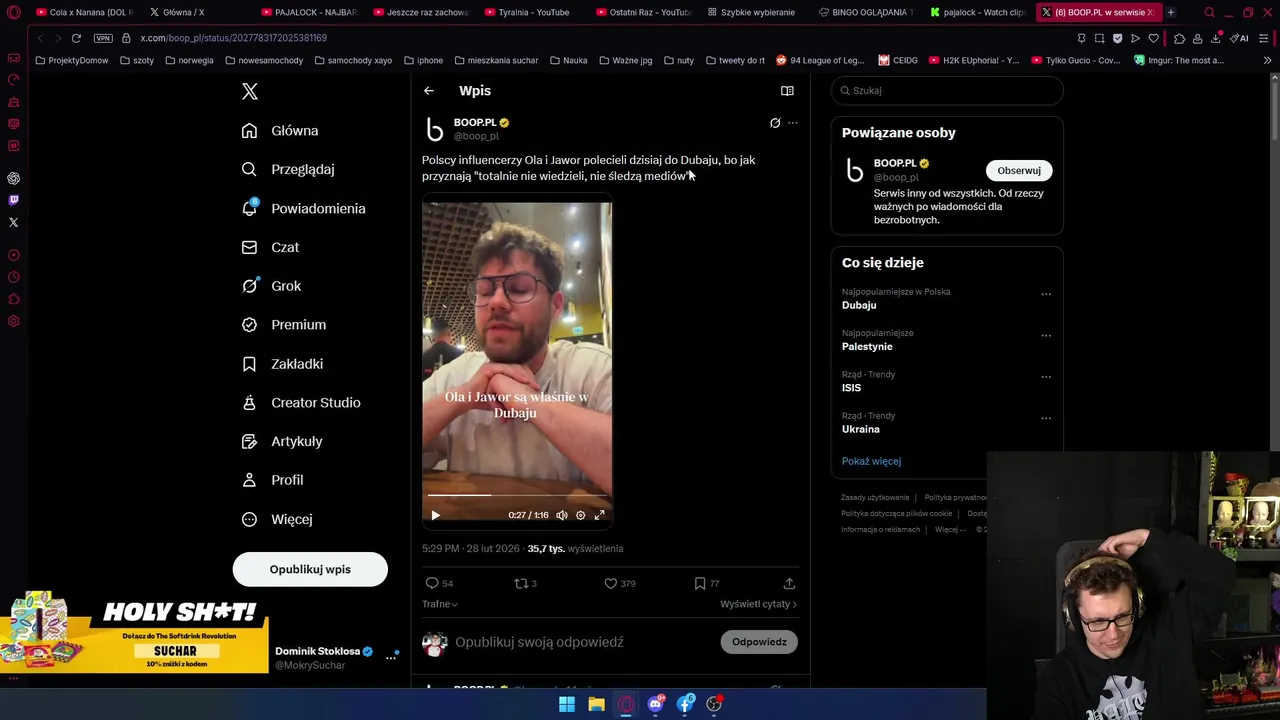Open the norwegia bookmarks folder
This screenshot has height=720, width=1280.
(189, 60)
